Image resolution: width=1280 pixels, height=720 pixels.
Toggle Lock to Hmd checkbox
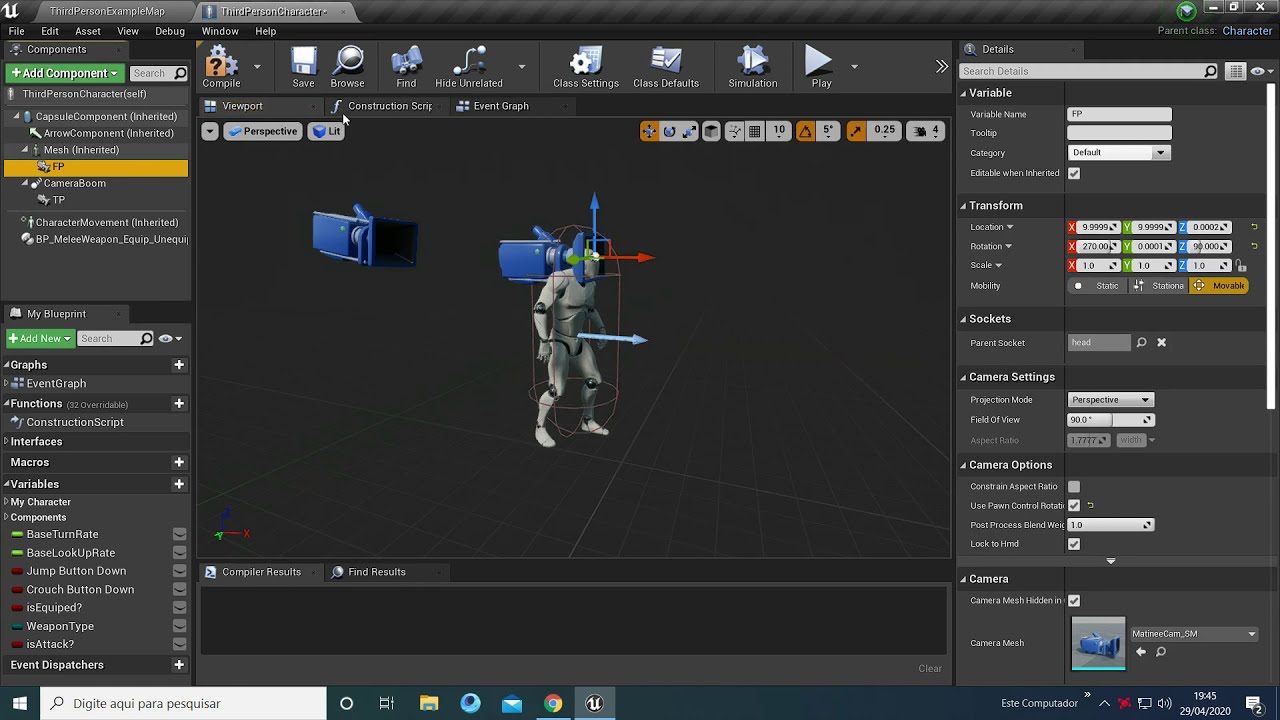[x=1074, y=544]
